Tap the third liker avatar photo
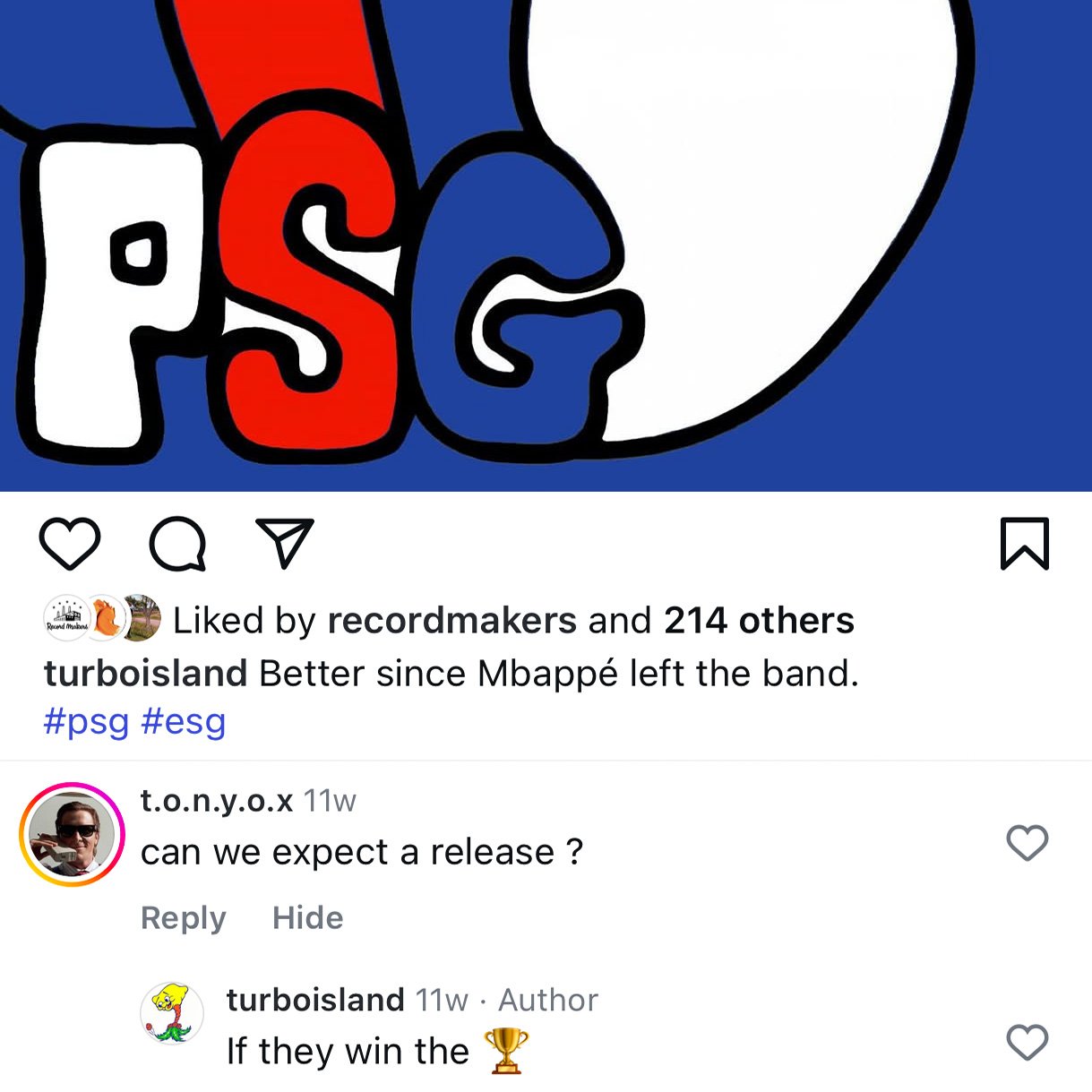The height and width of the screenshot is (1092, 1092). click(x=142, y=618)
